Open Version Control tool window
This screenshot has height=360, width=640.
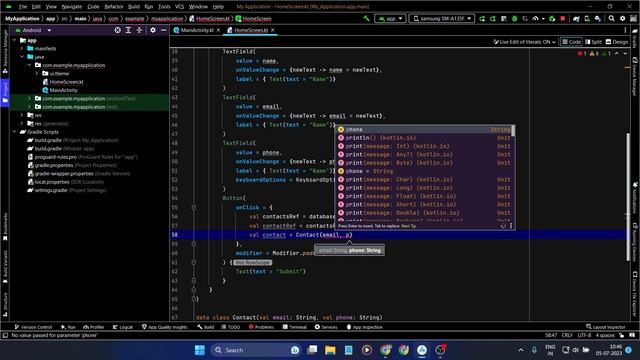[x=33, y=327]
